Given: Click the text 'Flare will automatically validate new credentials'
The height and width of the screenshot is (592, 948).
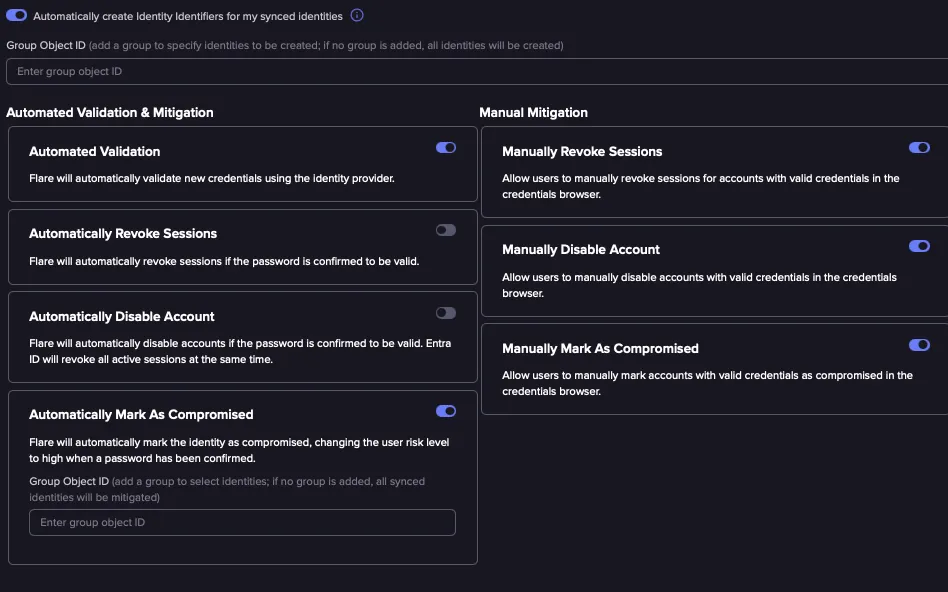Looking at the screenshot, I should 212,178.
